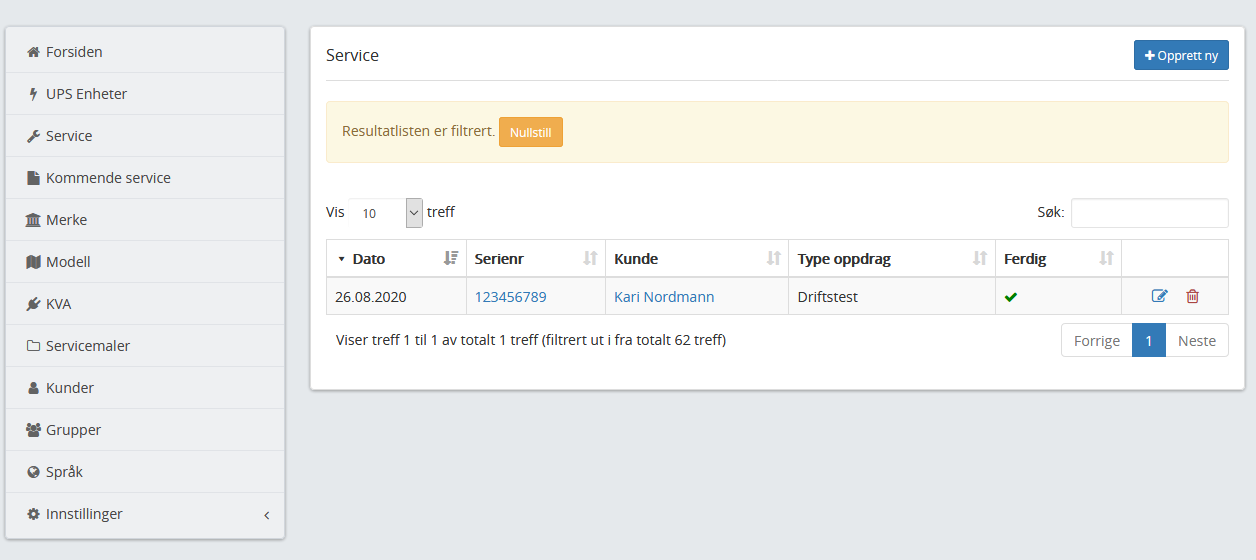Open the serial number 123456789 link
The image size is (1256, 560).
[x=510, y=297]
